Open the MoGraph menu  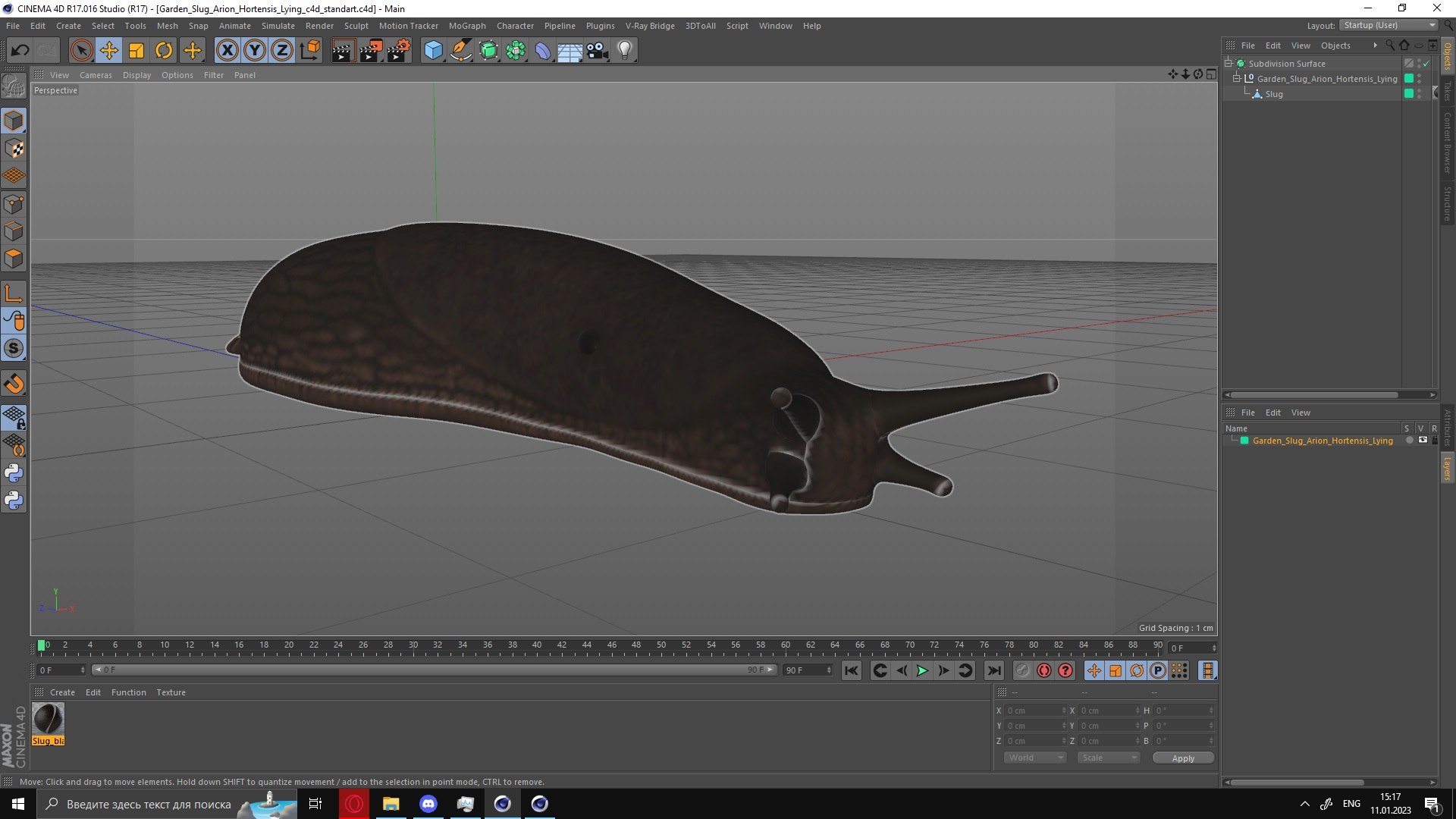click(467, 26)
